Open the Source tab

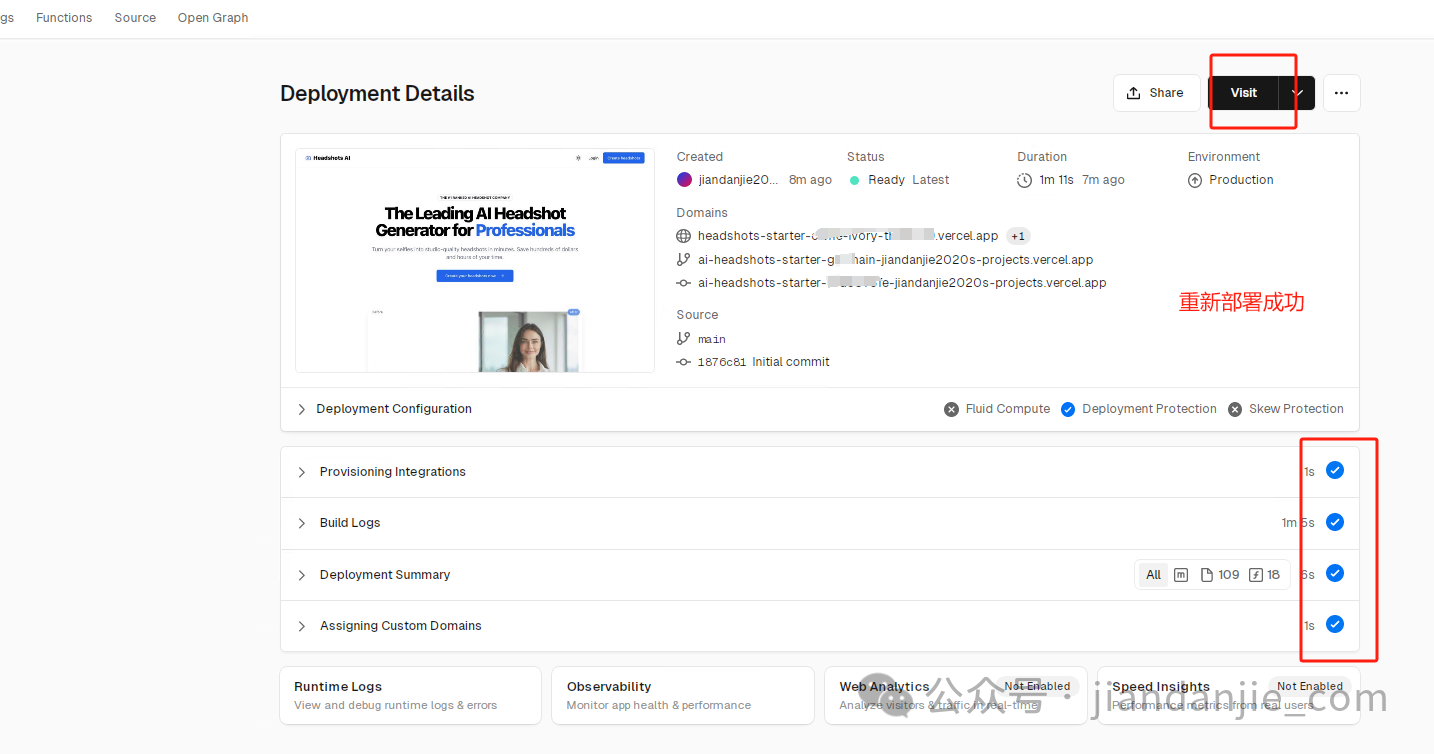tap(135, 18)
